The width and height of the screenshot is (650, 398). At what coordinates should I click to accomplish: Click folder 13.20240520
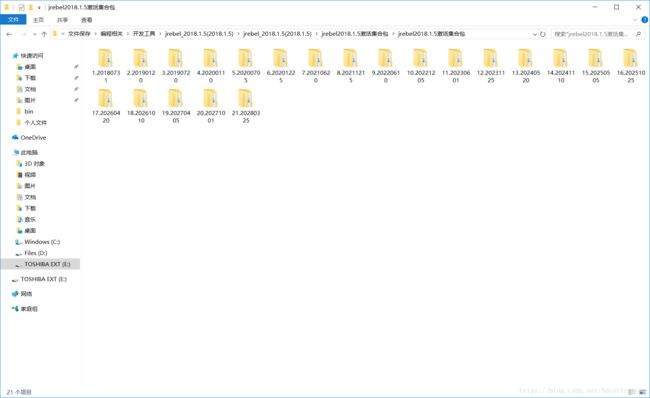tap(526, 66)
